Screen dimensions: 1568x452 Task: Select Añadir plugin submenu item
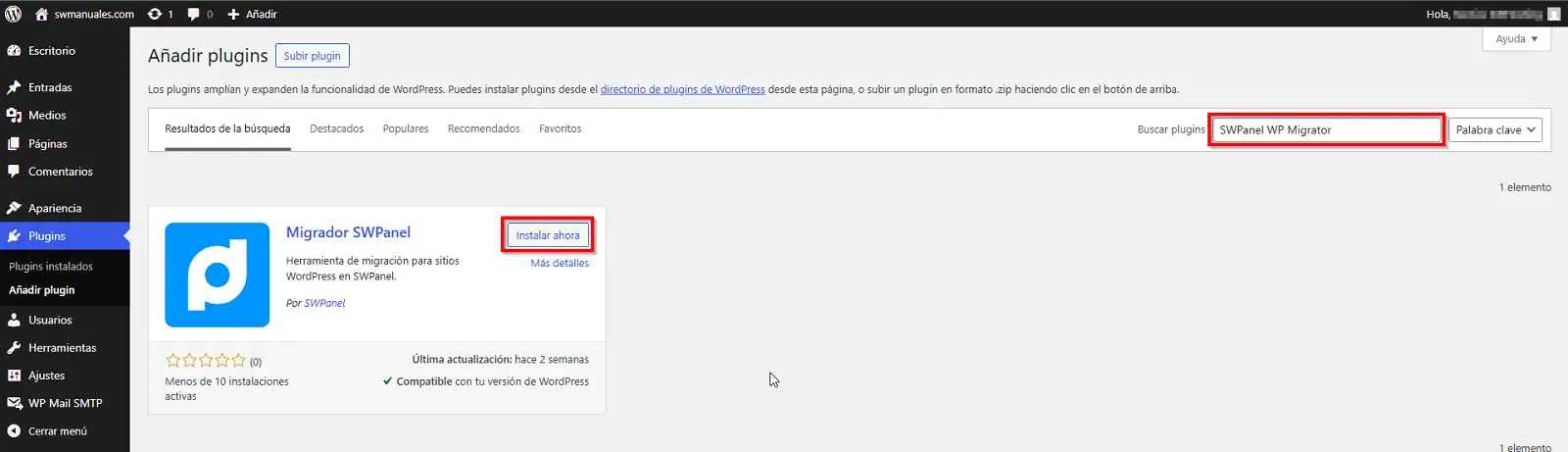[42, 290]
